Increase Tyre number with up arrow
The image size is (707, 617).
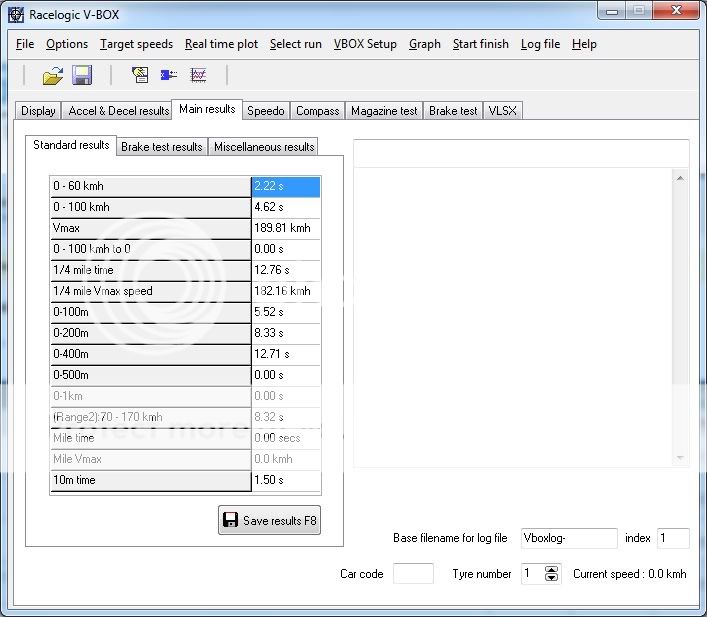point(551,570)
